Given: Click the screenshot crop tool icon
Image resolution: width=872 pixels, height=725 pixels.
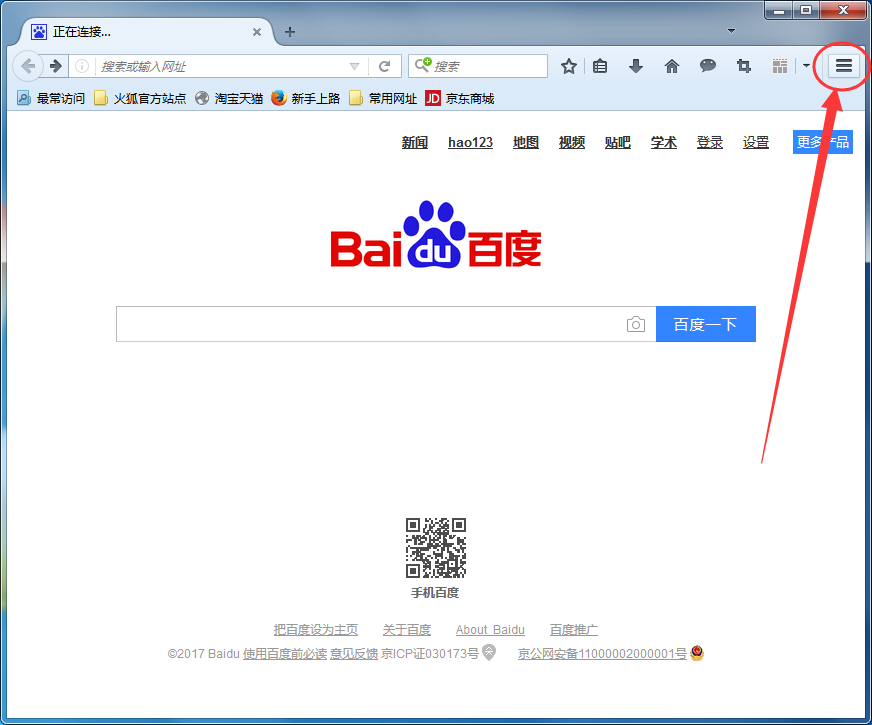Looking at the screenshot, I should [744, 67].
